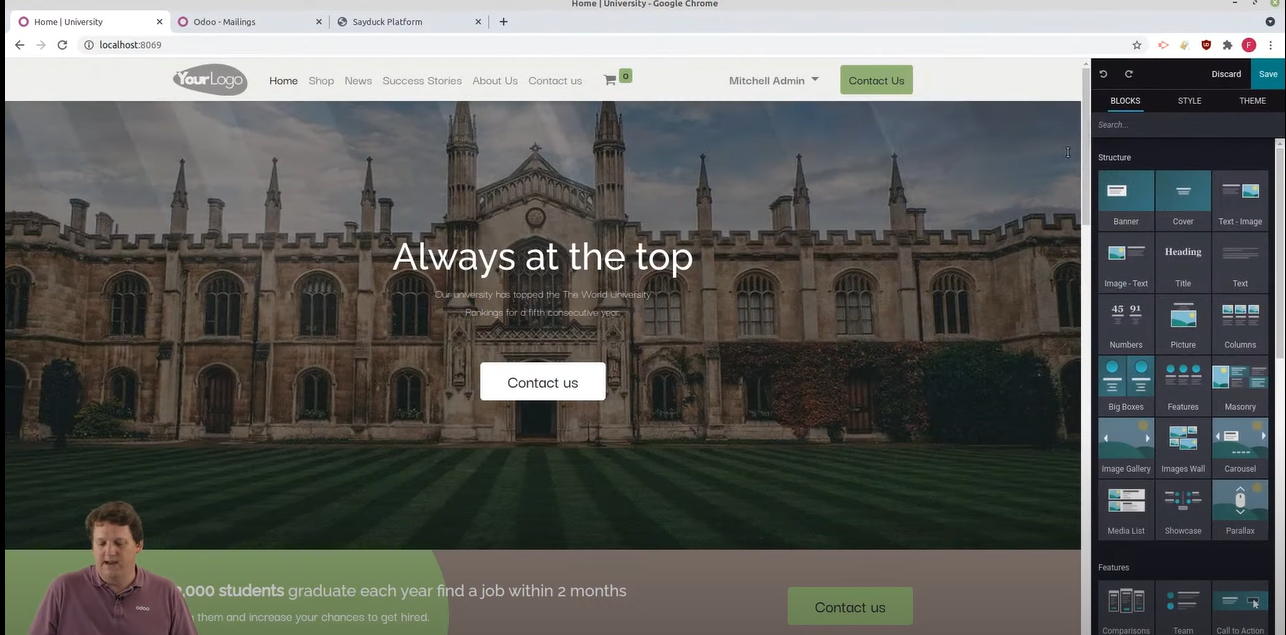Switch to the BLOCKS tab
This screenshot has width=1286, height=635.
(x=1125, y=101)
